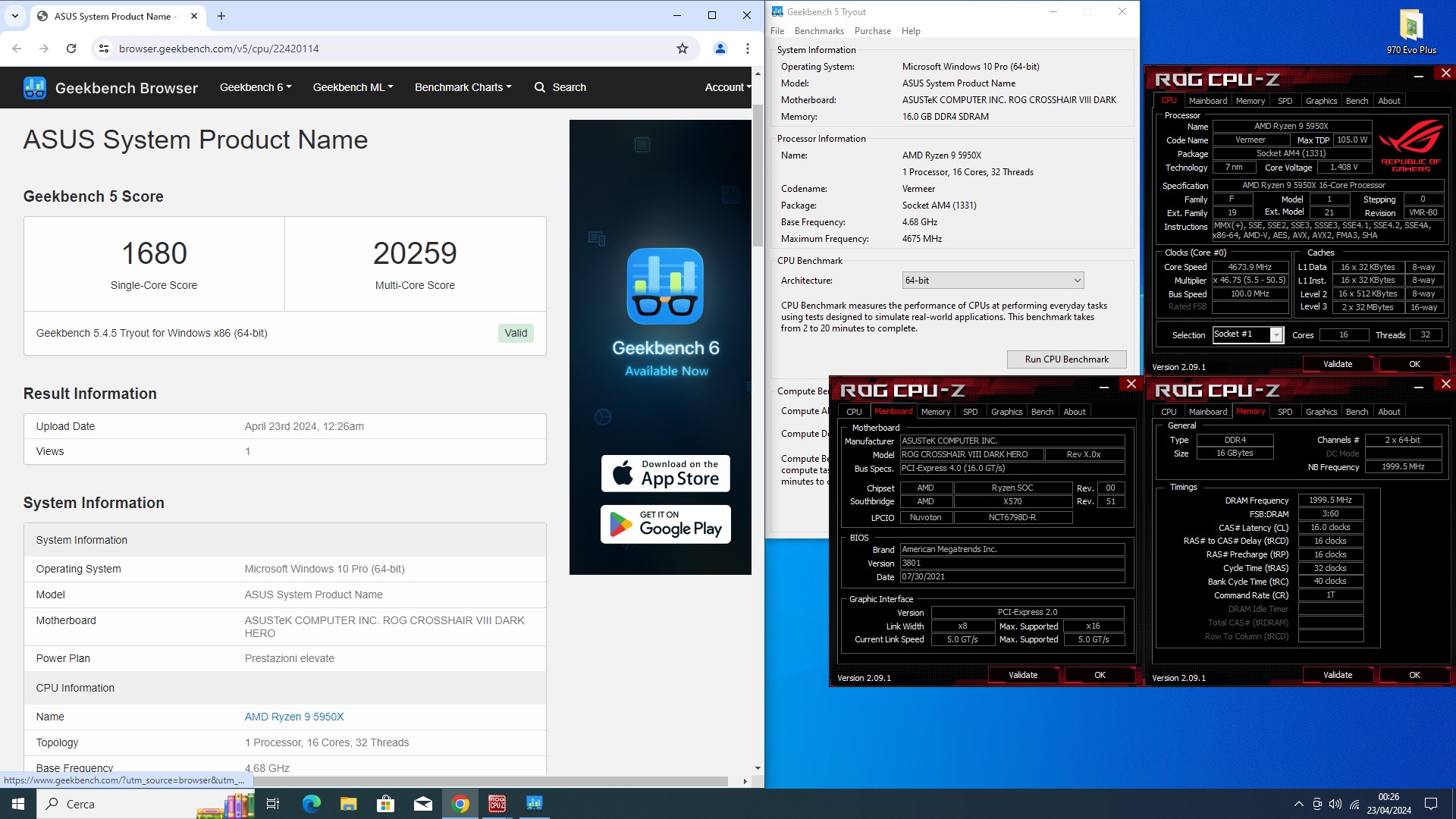Viewport: 1456px width, 819px height.
Task: Click Get it on Google Play badge
Action: click(666, 524)
